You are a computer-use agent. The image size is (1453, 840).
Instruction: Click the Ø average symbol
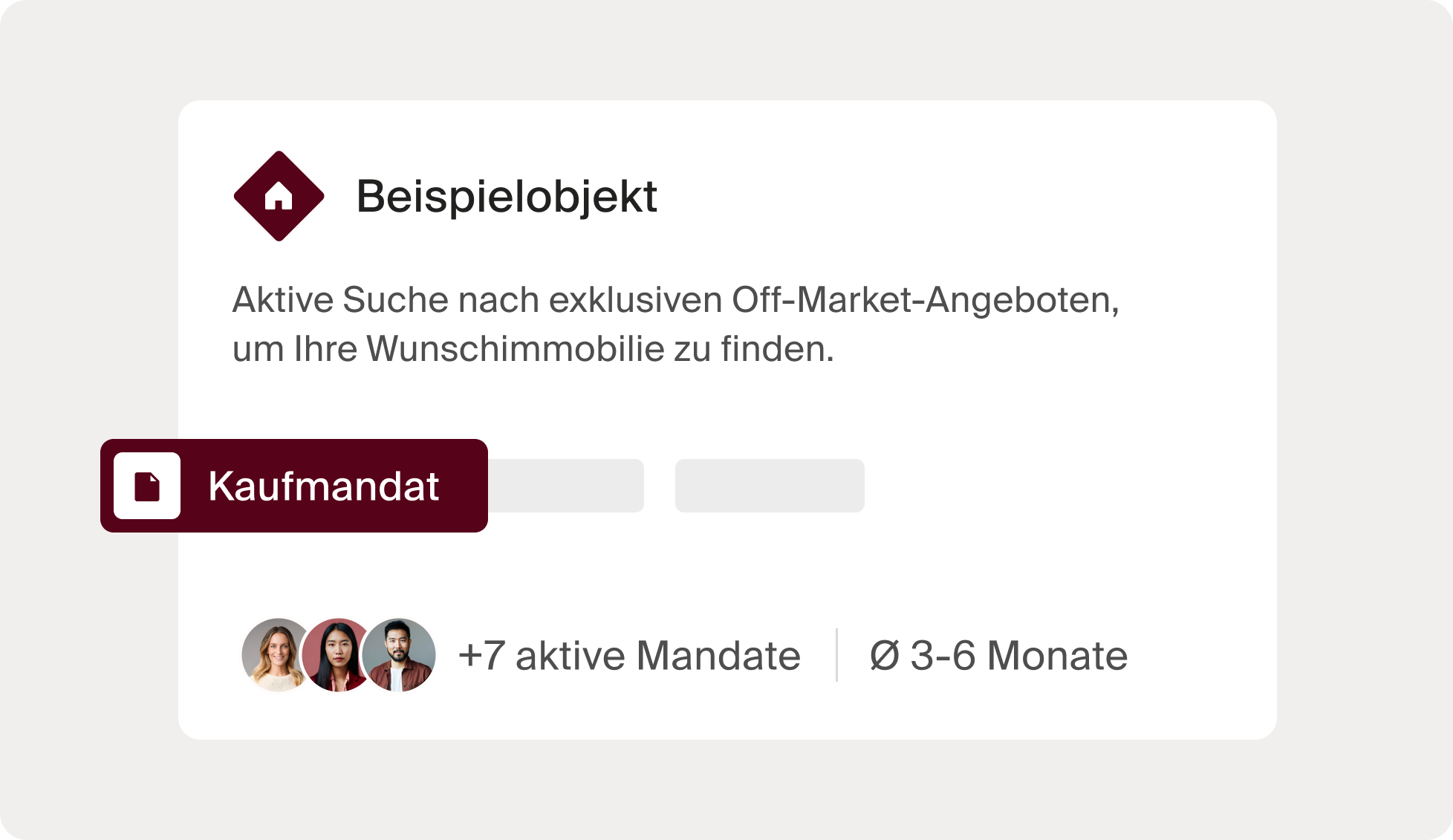coord(884,656)
